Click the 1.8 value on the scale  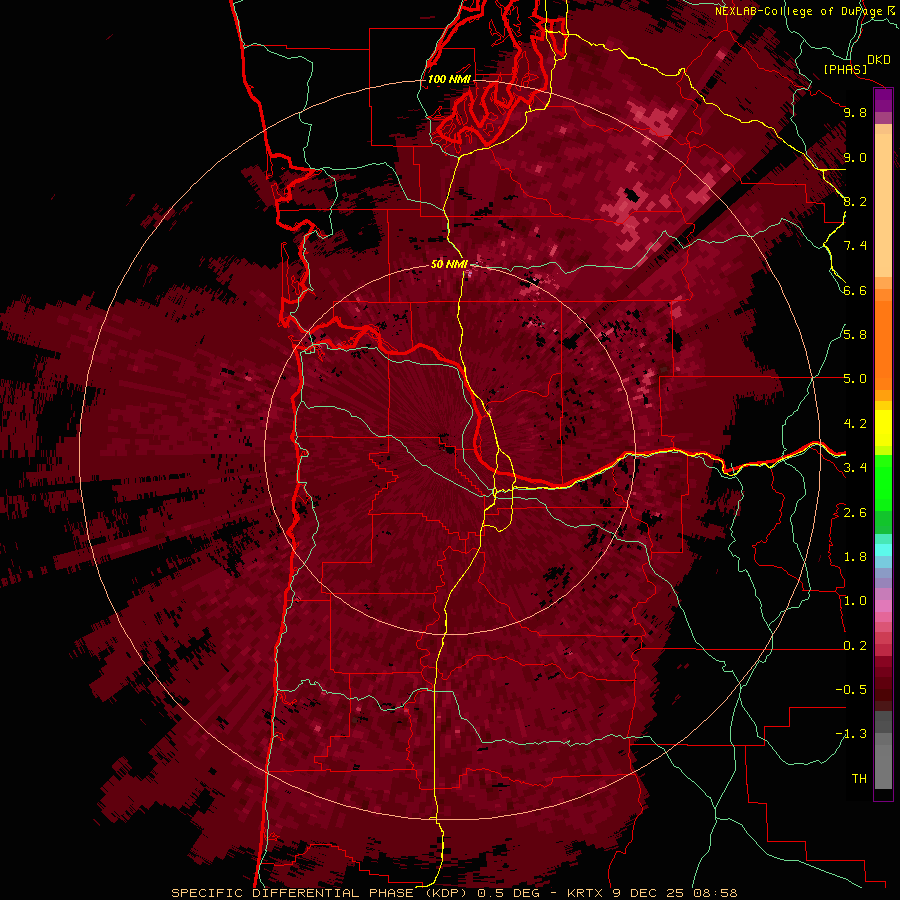(x=855, y=557)
